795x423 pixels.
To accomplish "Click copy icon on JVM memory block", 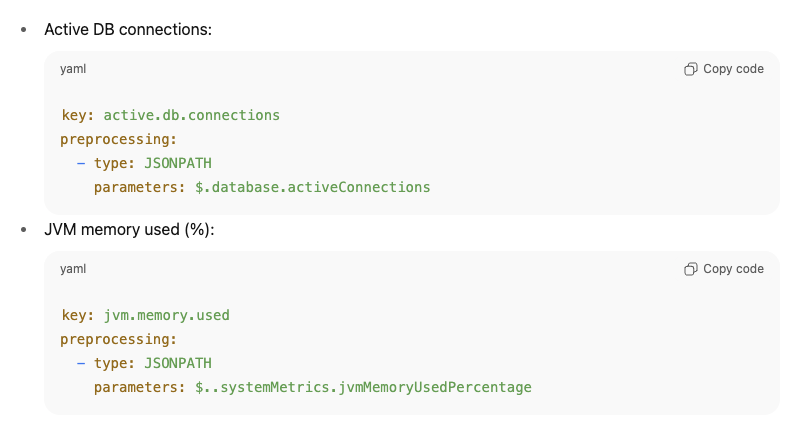I will click(690, 269).
